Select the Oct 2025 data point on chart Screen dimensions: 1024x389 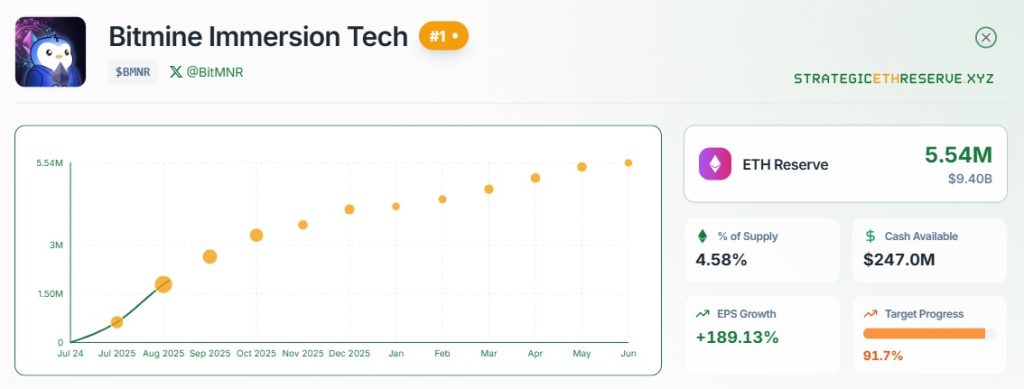point(256,235)
